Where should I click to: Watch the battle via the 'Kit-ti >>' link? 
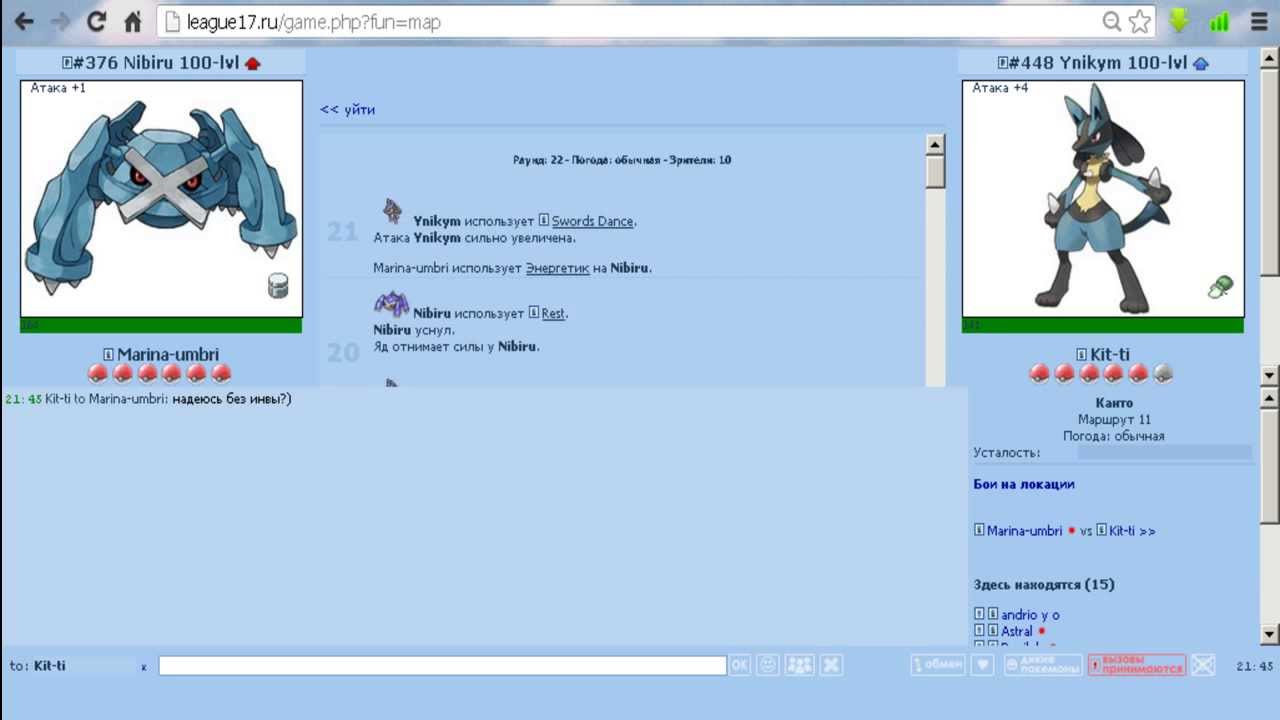tap(1132, 531)
